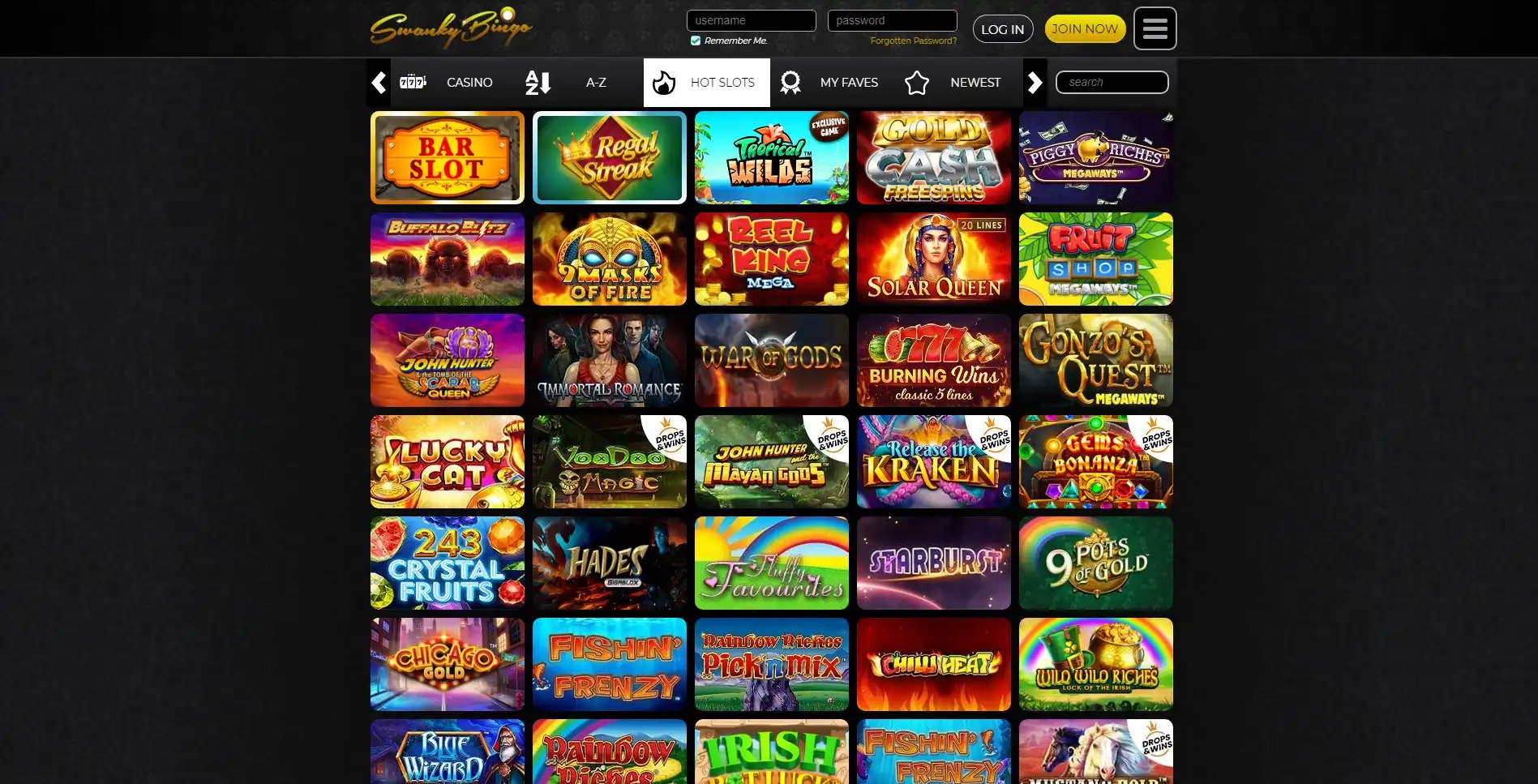This screenshot has width=1538, height=784.
Task: Launch the Gonzo's Quest Megaways game
Action: click(1096, 360)
